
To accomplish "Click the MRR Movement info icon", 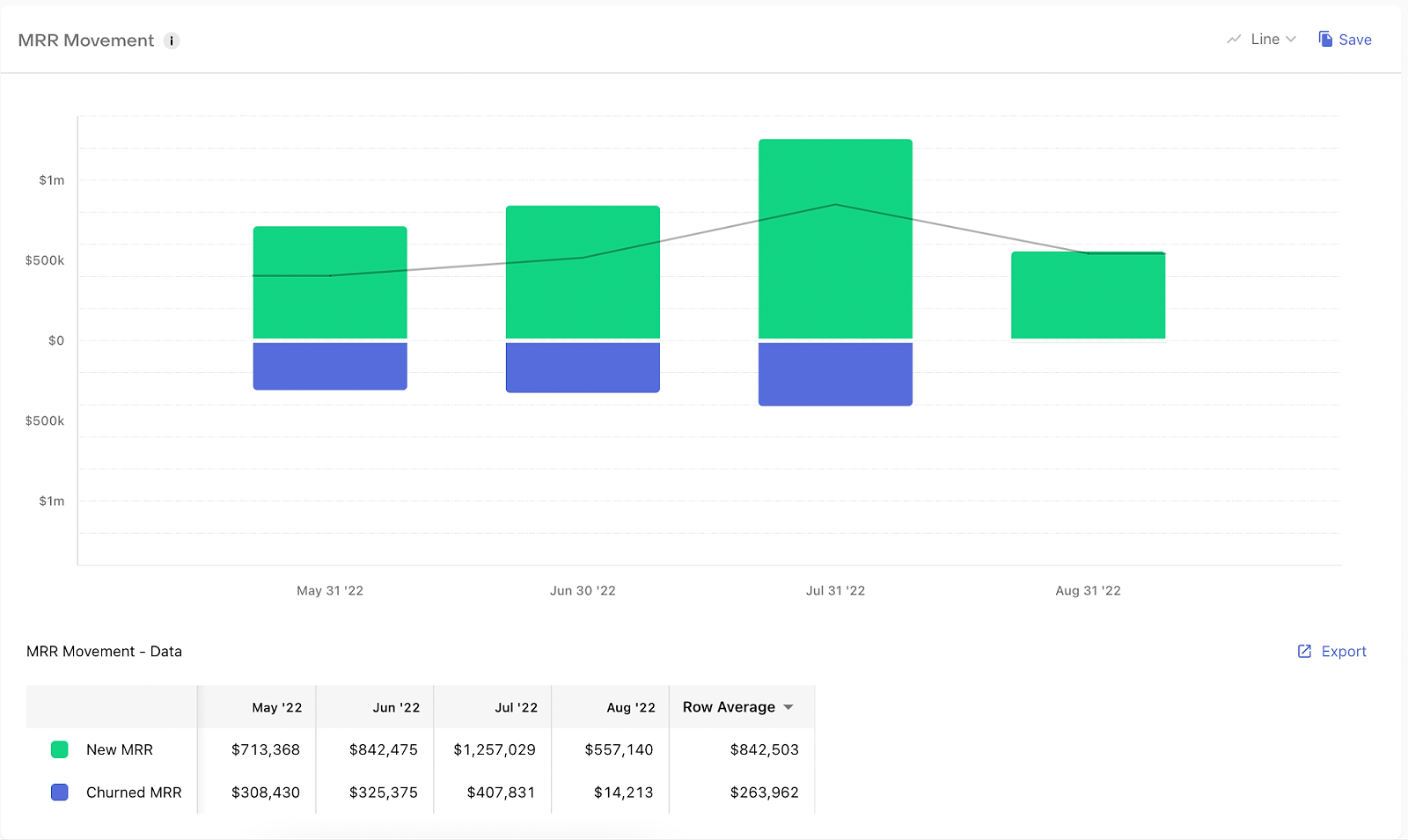I will pyautogui.click(x=172, y=40).
